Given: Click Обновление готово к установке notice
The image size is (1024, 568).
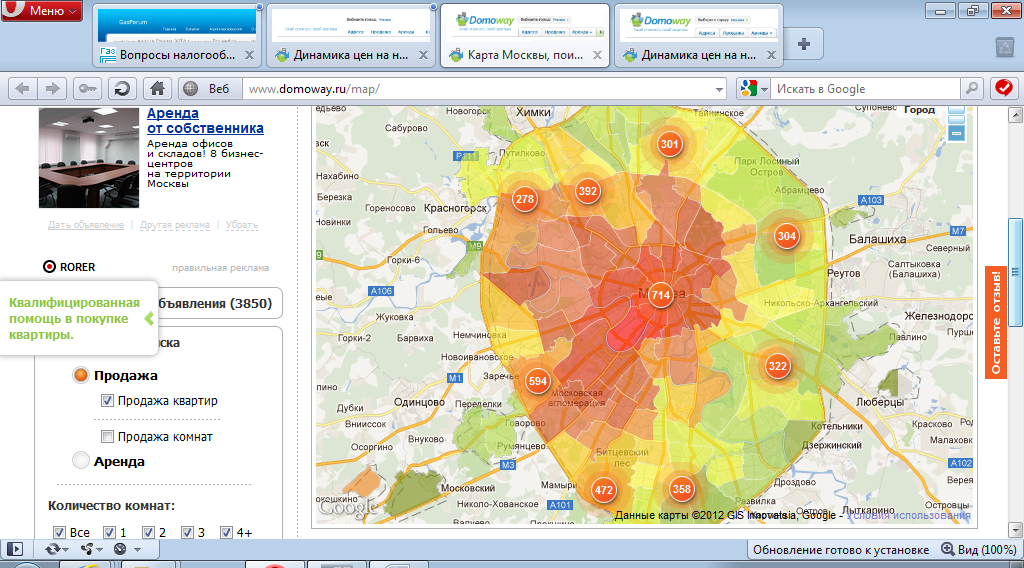Looking at the screenshot, I should click(x=840, y=550).
